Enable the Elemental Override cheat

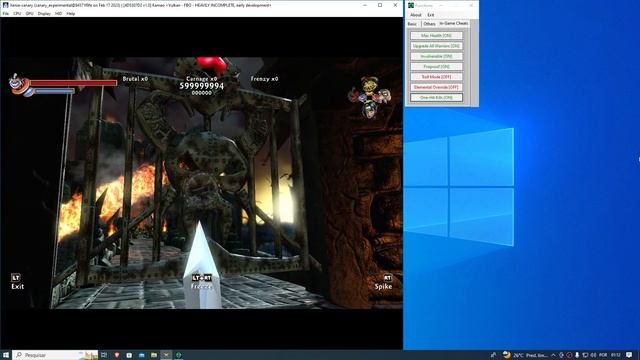[436, 87]
